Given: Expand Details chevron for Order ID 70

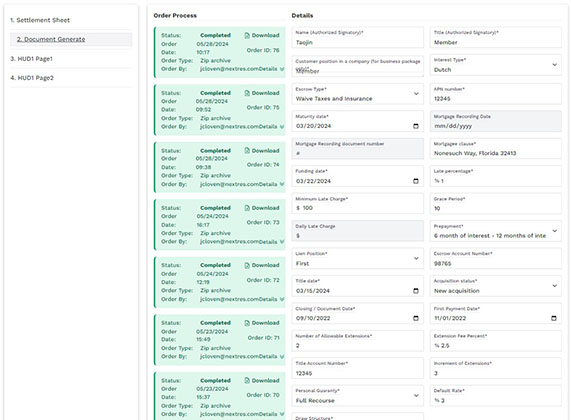Looking at the screenshot, I should pyautogui.click(x=282, y=414).
